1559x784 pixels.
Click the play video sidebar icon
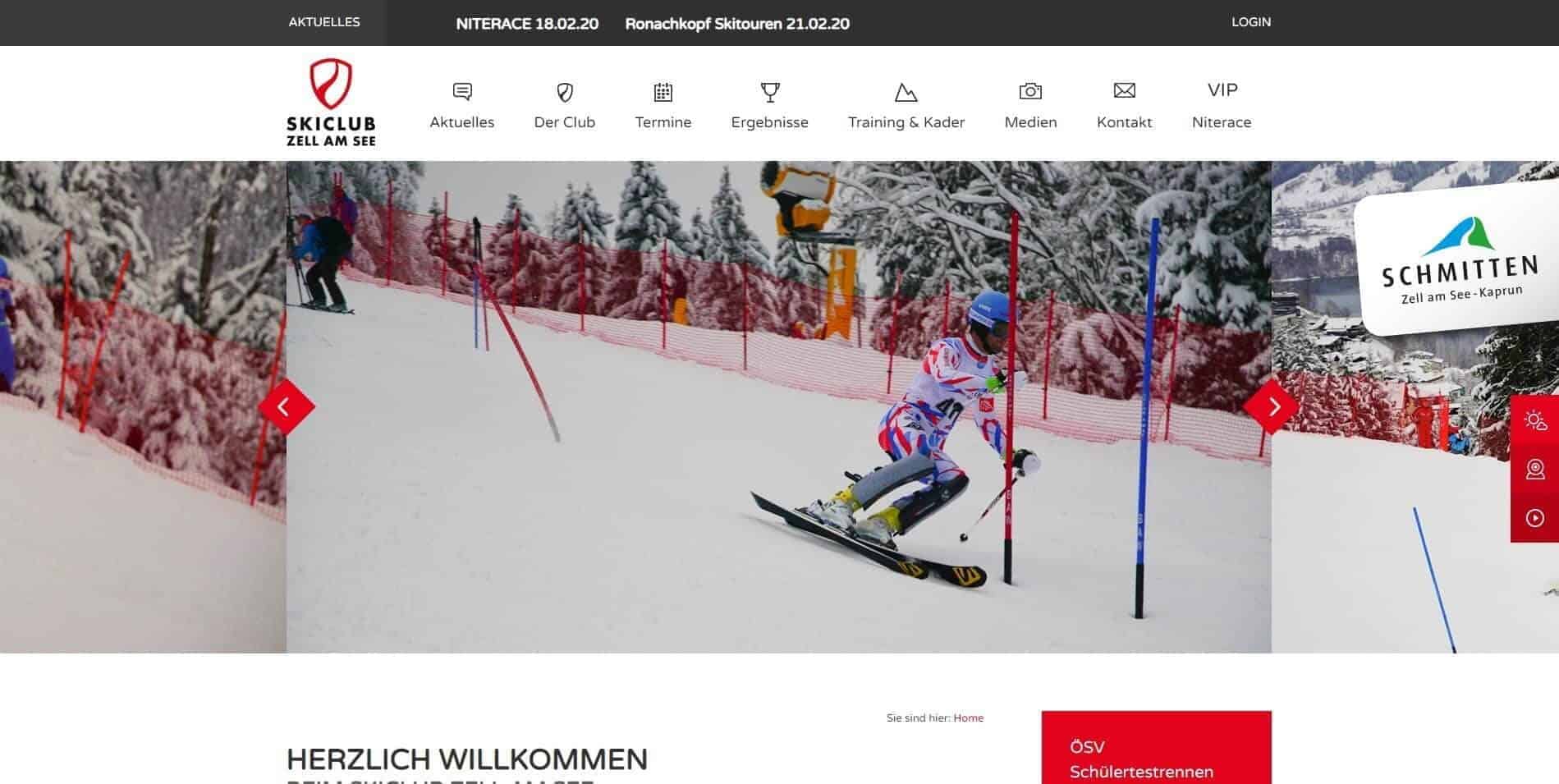click(x=1535, y=518)
